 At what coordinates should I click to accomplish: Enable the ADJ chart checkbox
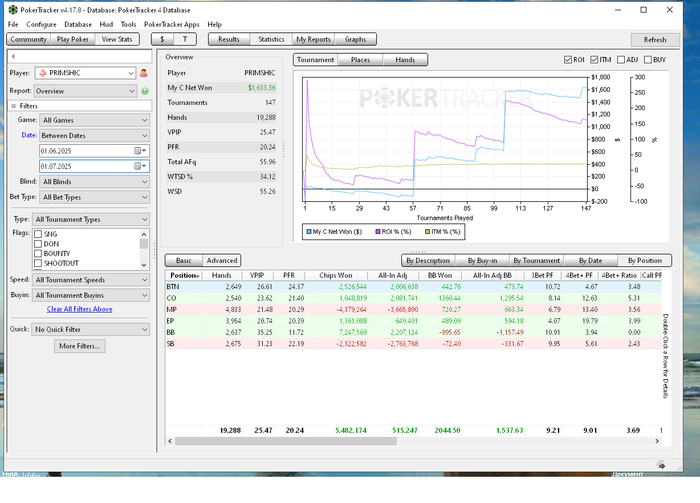[x=621, y=60]
